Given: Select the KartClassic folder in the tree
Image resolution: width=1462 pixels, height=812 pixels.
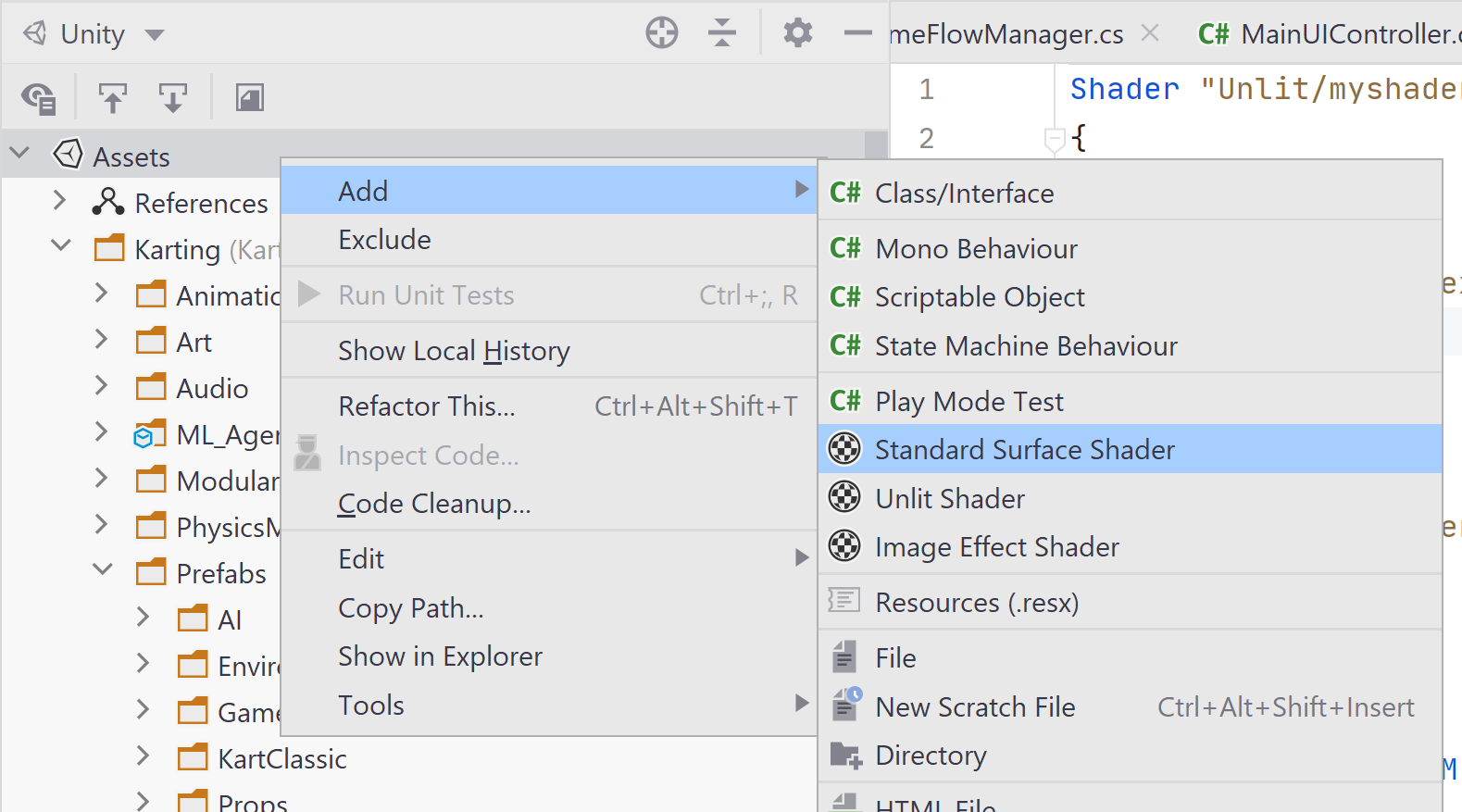Looking at the screenshot, I should (281, 759).
